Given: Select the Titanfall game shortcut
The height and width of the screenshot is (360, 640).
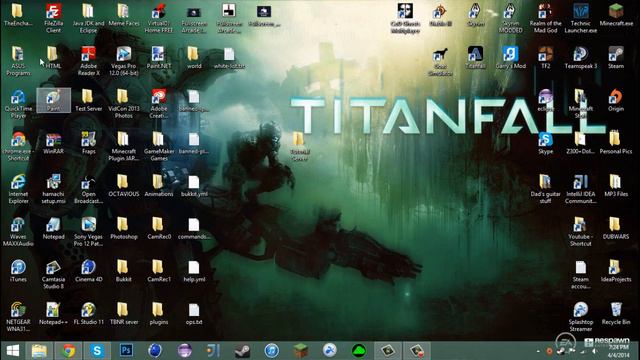Looking at the screenshot, I should tap(476, 58).
